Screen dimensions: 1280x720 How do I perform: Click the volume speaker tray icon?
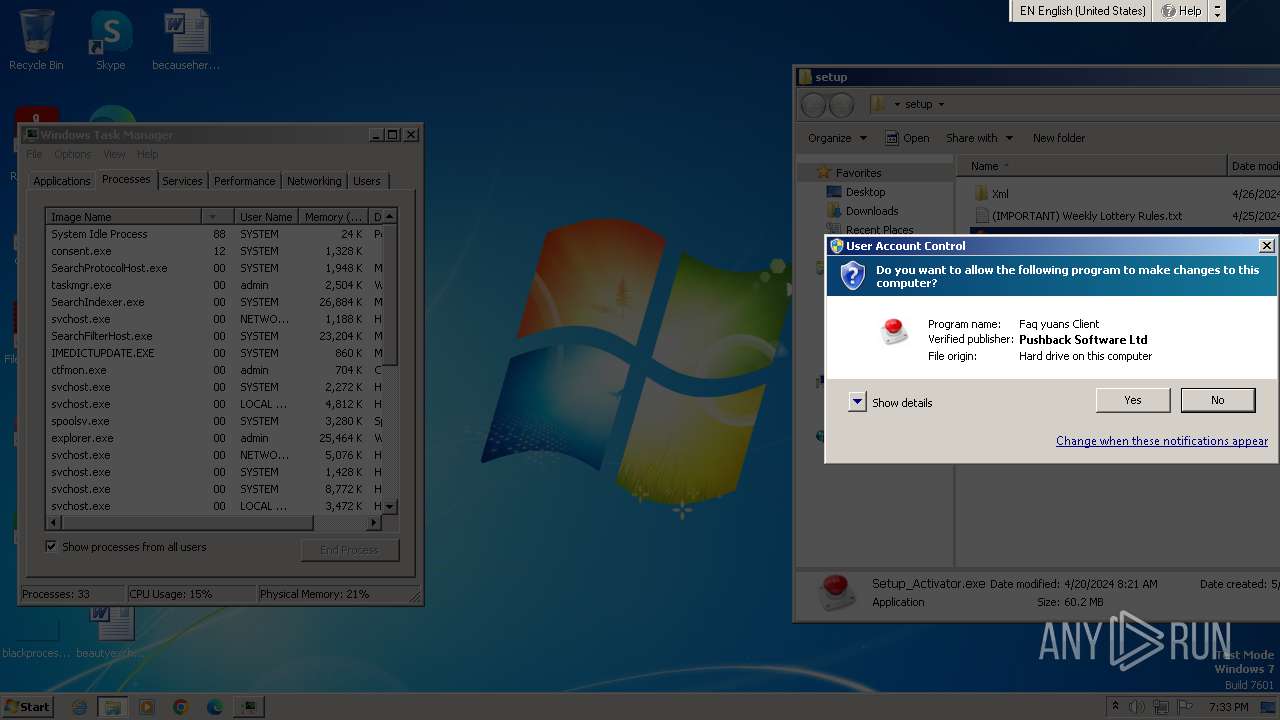pyautogui.click(x=1137, y=707)
